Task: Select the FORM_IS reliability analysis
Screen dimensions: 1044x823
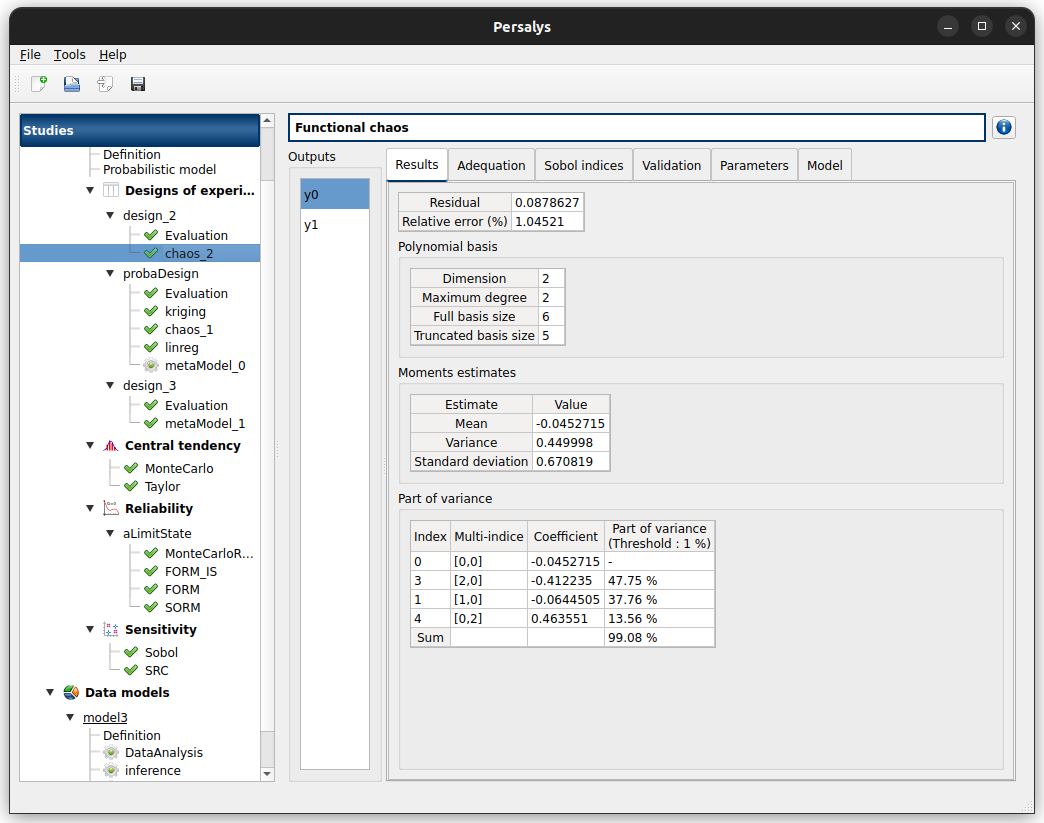Action: (x=190, y=572)
